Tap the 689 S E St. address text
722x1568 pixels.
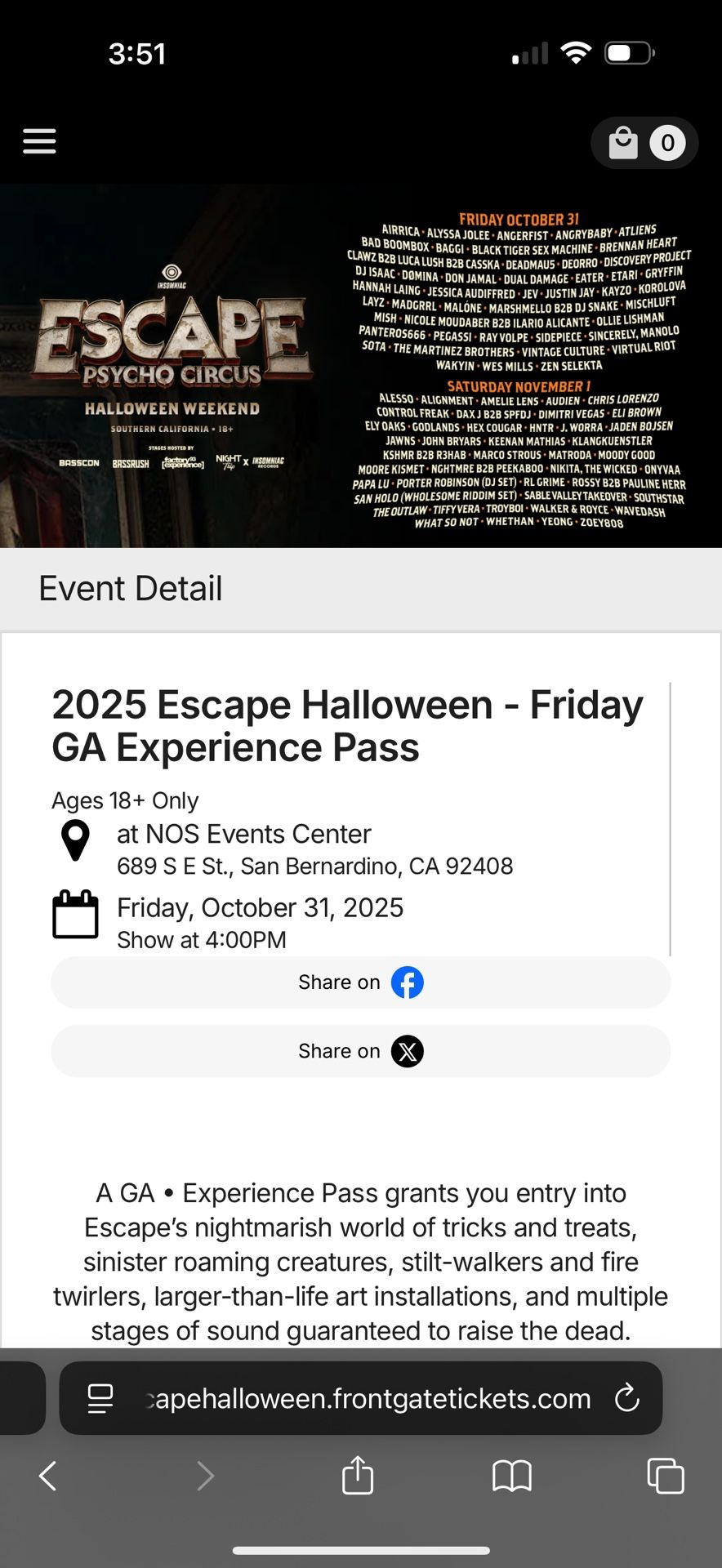(x=315, y=866)
